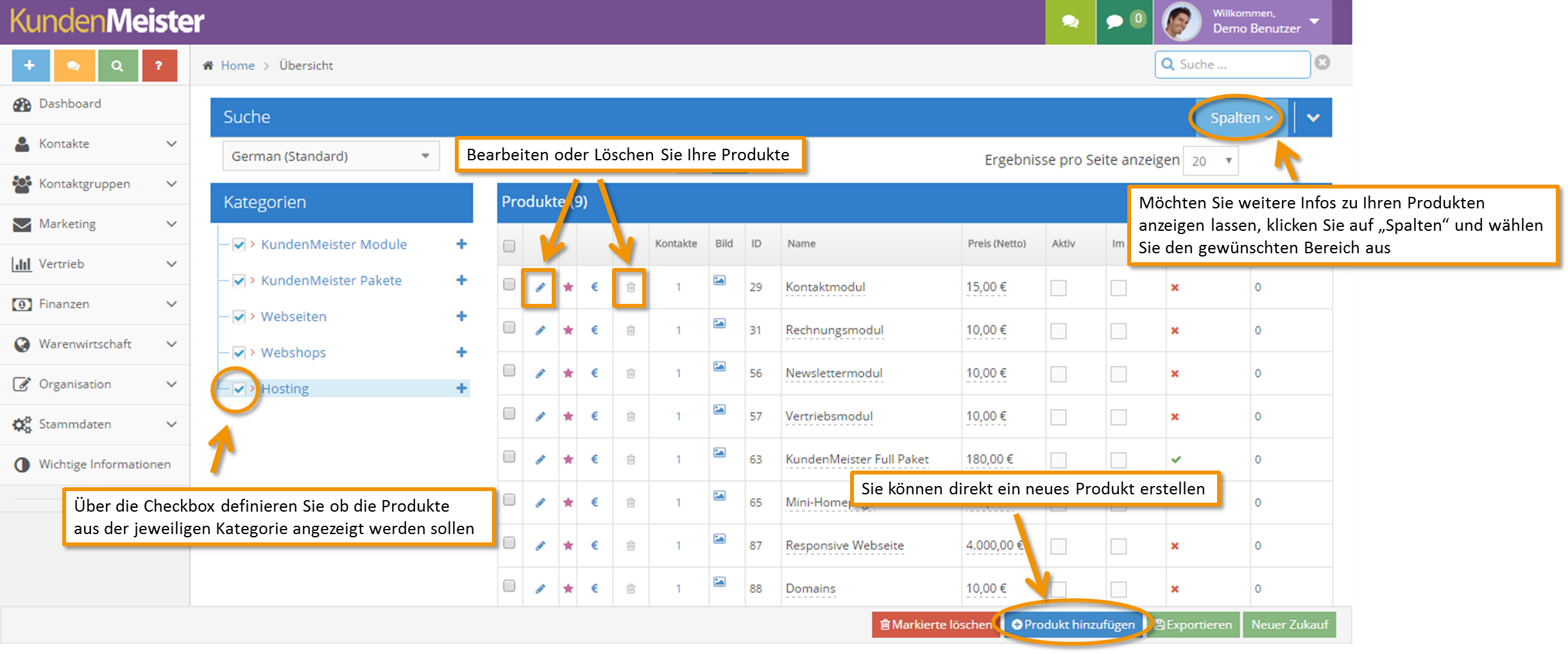Click the euro icon in Newslettermodul row
The image size is (1568, 654).
(595, 373)
